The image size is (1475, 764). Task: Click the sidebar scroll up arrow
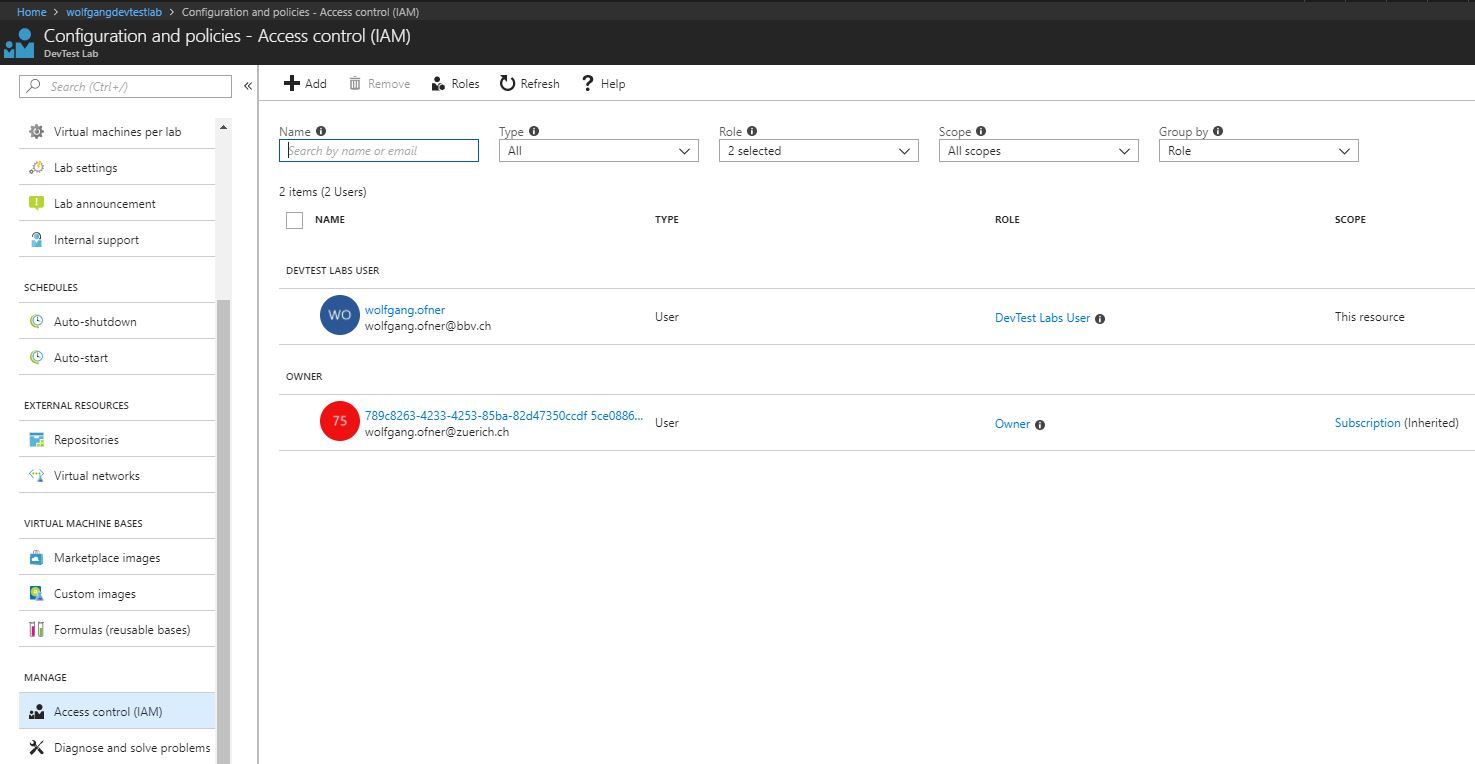(x=223, y=127)
